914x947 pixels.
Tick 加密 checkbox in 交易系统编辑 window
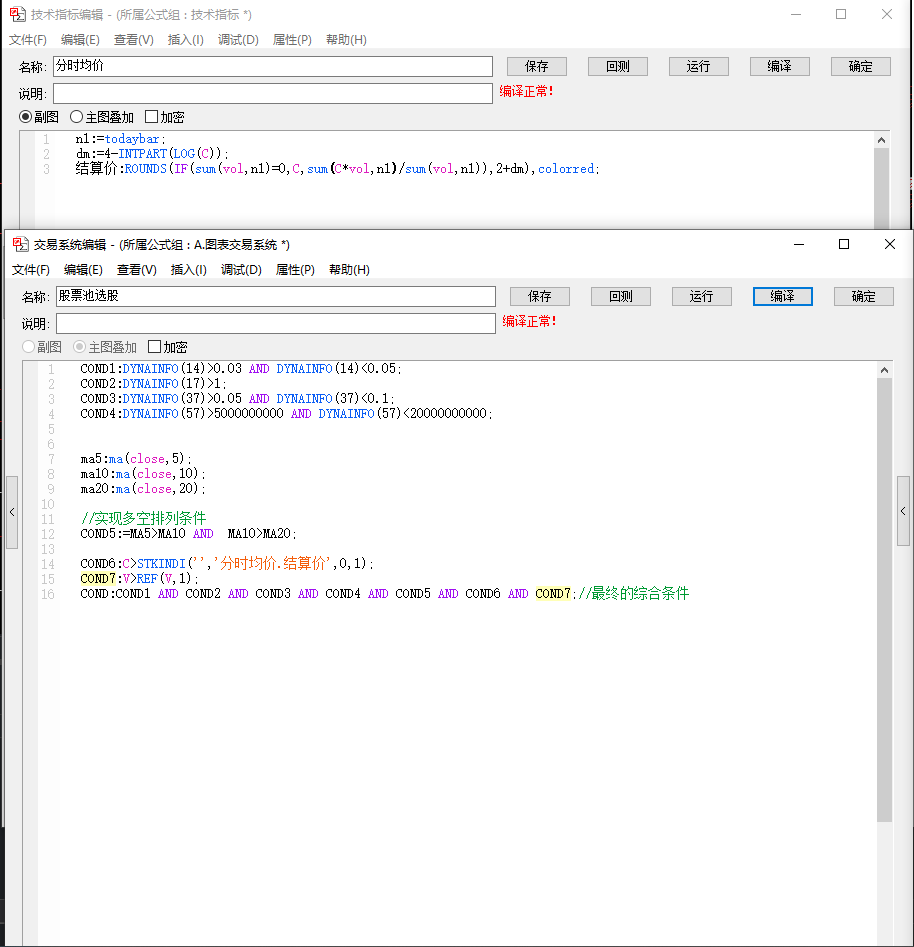coord(155,347)
